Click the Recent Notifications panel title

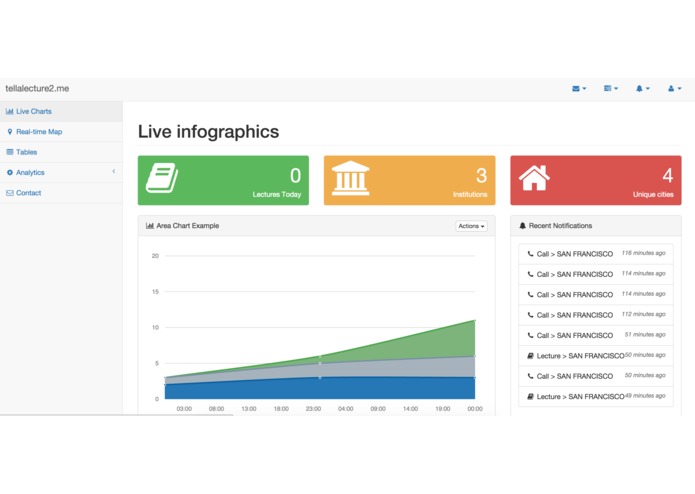tap(560, 226)
